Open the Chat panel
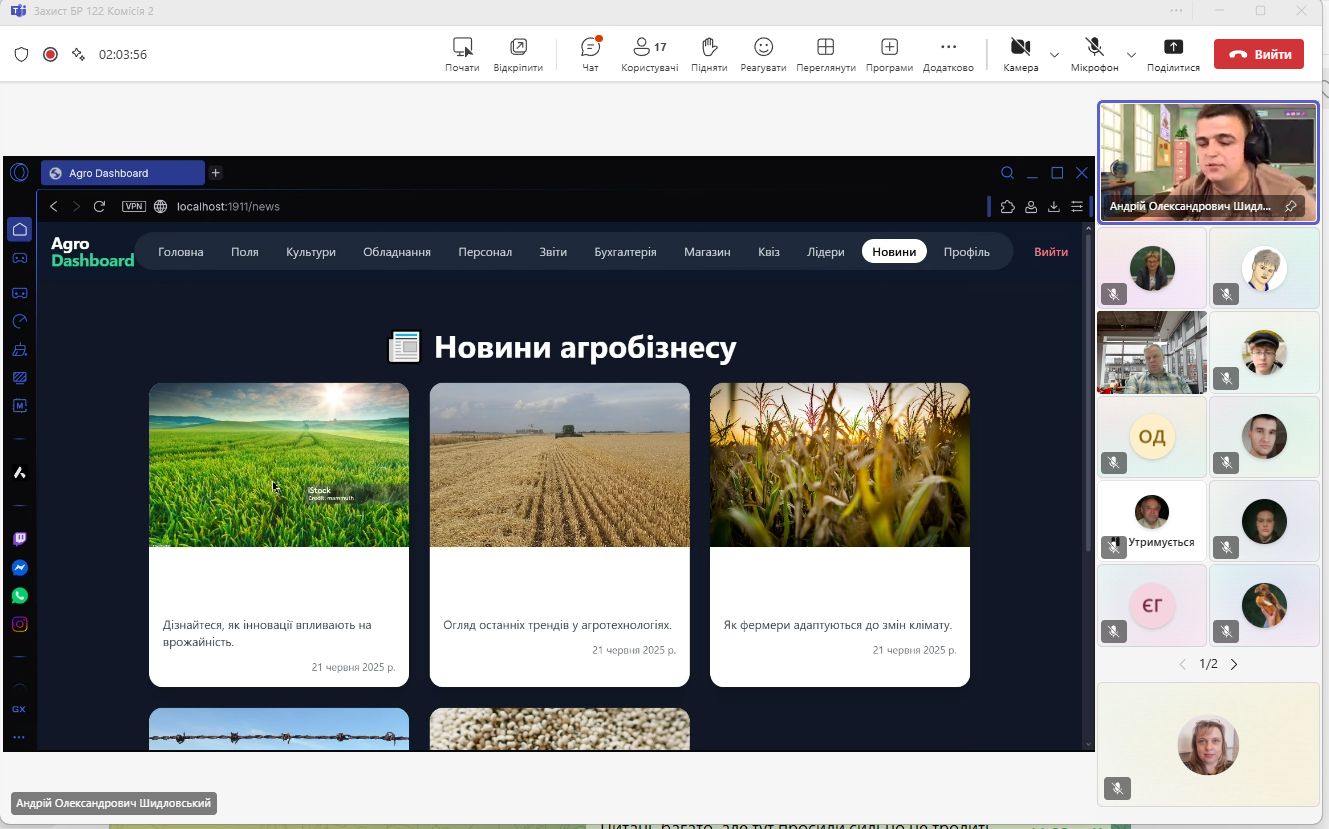Image resolution: width=1329 pixels, height=829 pixels. click(x=590, y=54)
